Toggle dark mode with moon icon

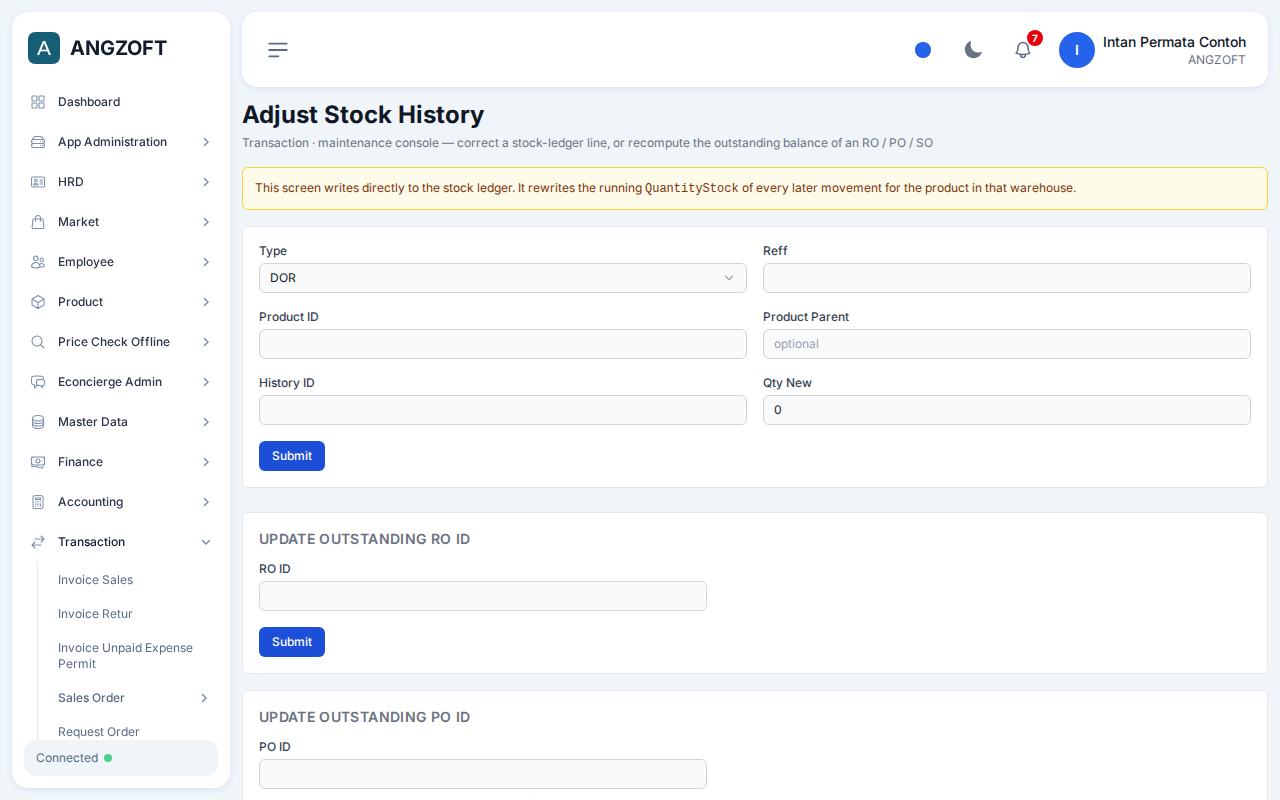(x=973, y=50)
